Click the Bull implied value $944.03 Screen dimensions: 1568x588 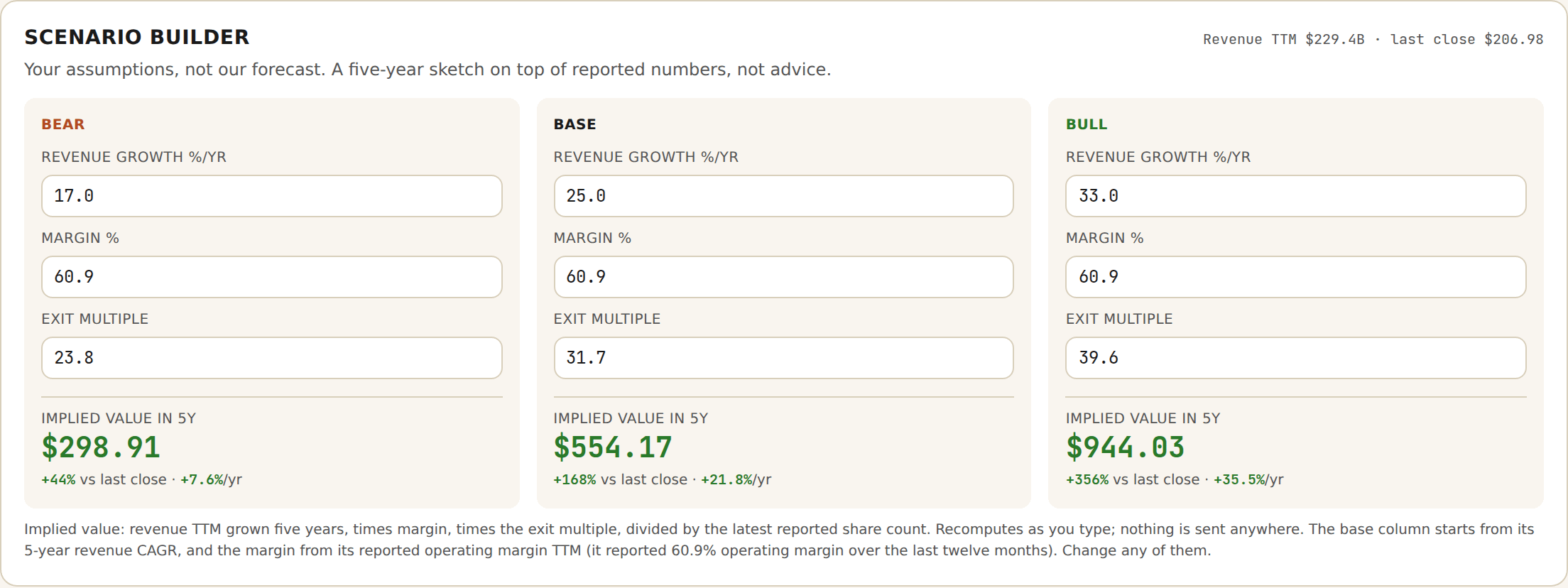pos(1126,447)
